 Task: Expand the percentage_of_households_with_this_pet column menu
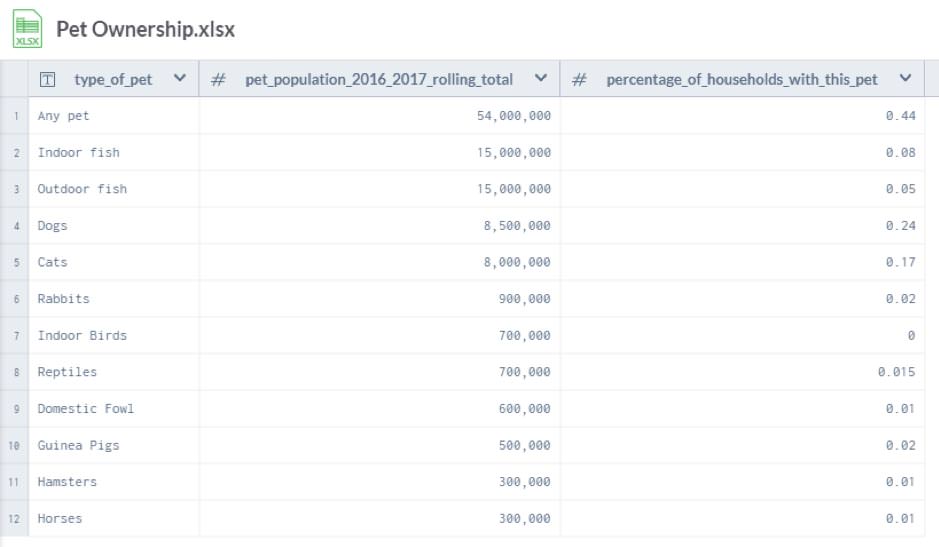pyautogui.click(x=905, y=79)
